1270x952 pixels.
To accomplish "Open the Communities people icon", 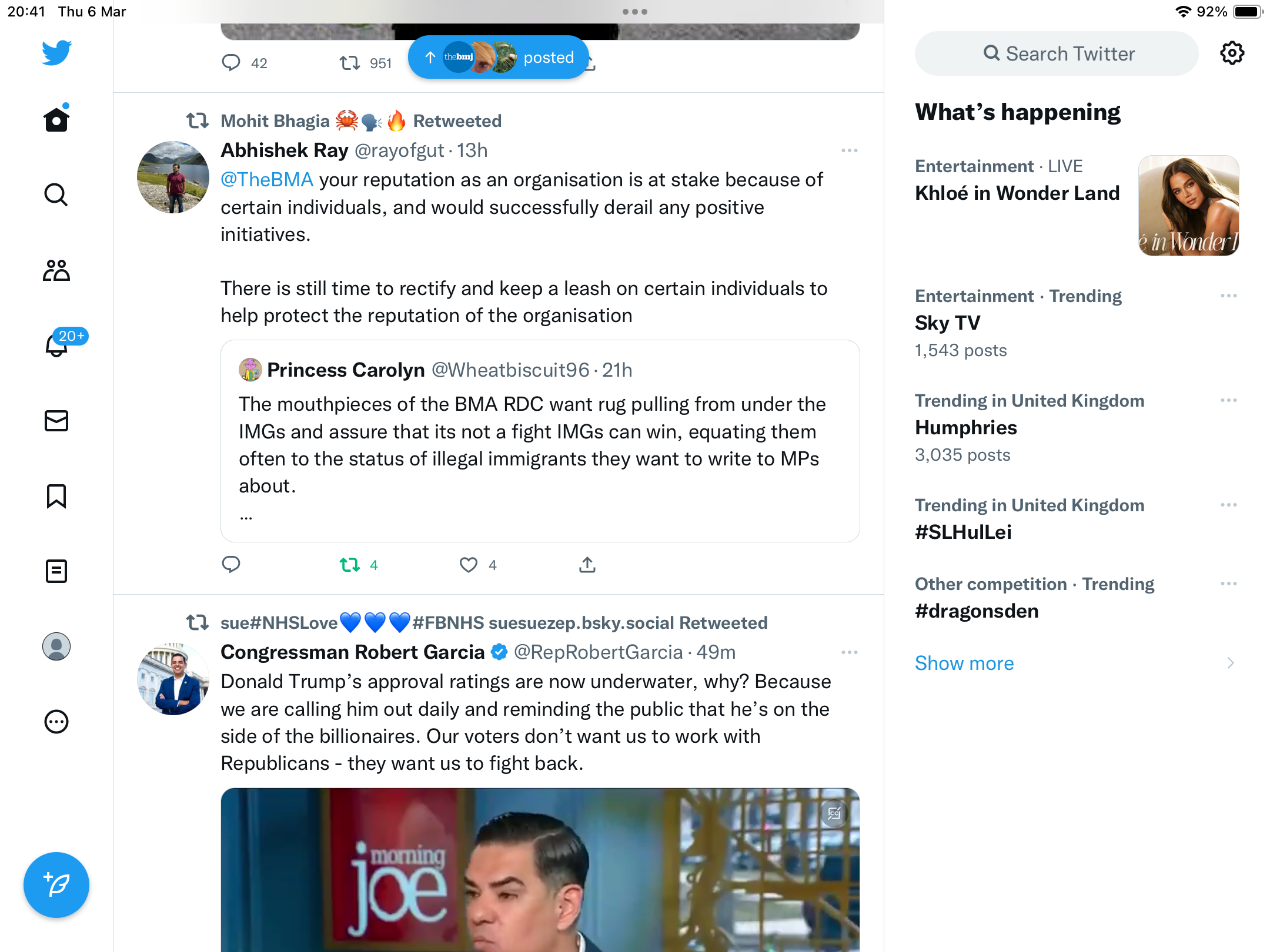I will (x=56, y=270).
